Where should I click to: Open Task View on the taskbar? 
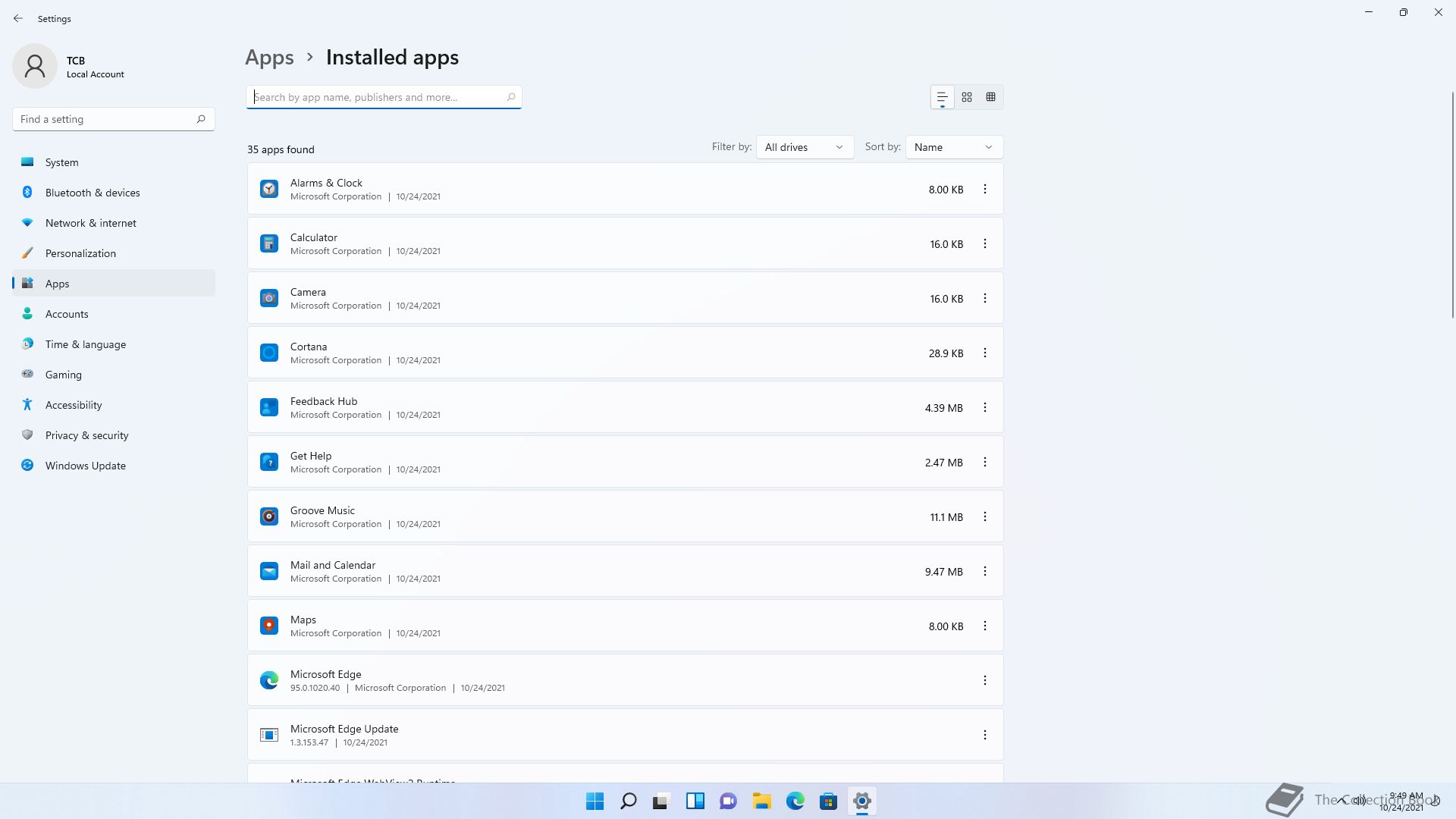tap(661, 801)
